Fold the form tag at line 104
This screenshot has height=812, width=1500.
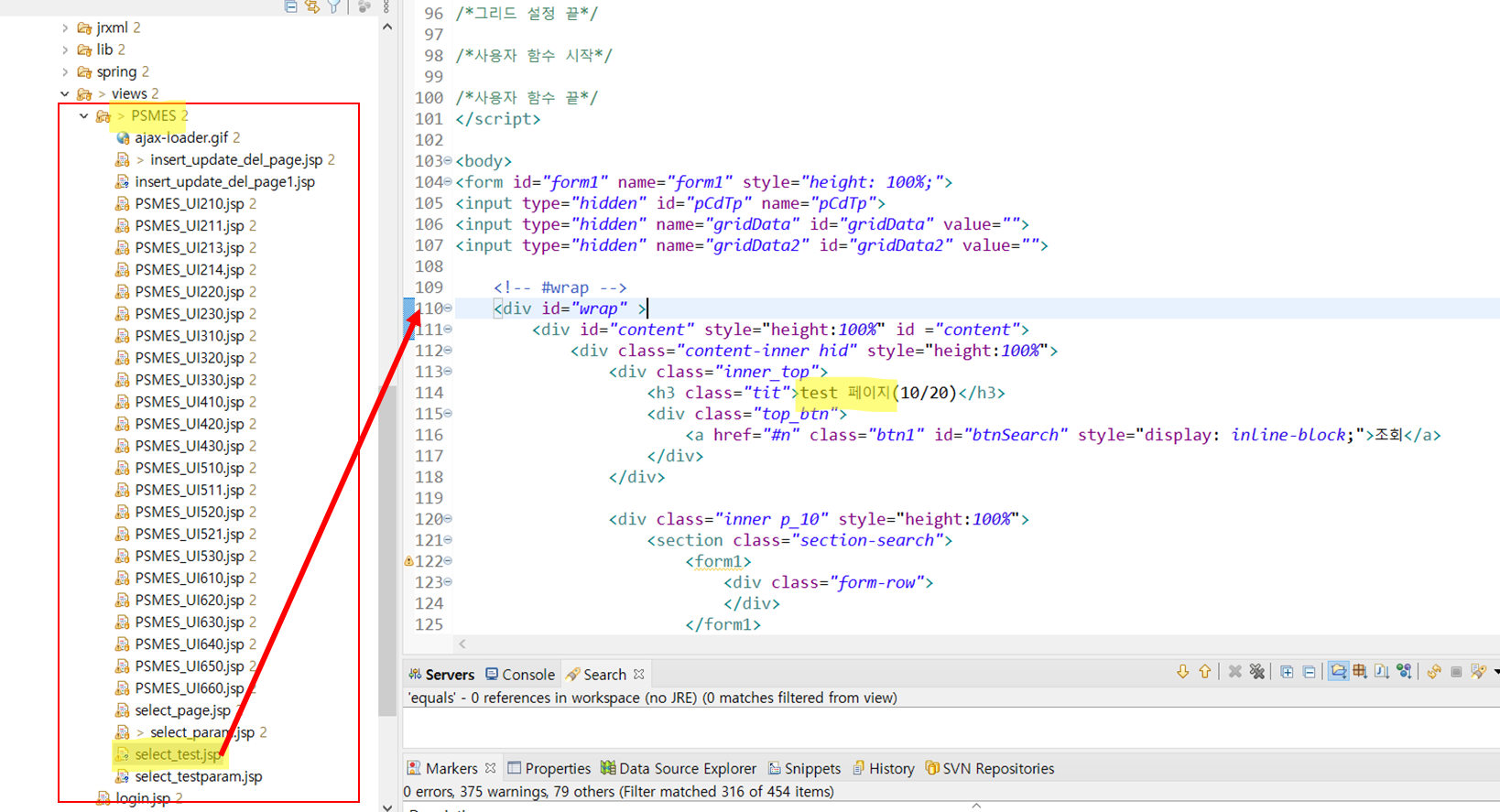(x=448, y=182)
